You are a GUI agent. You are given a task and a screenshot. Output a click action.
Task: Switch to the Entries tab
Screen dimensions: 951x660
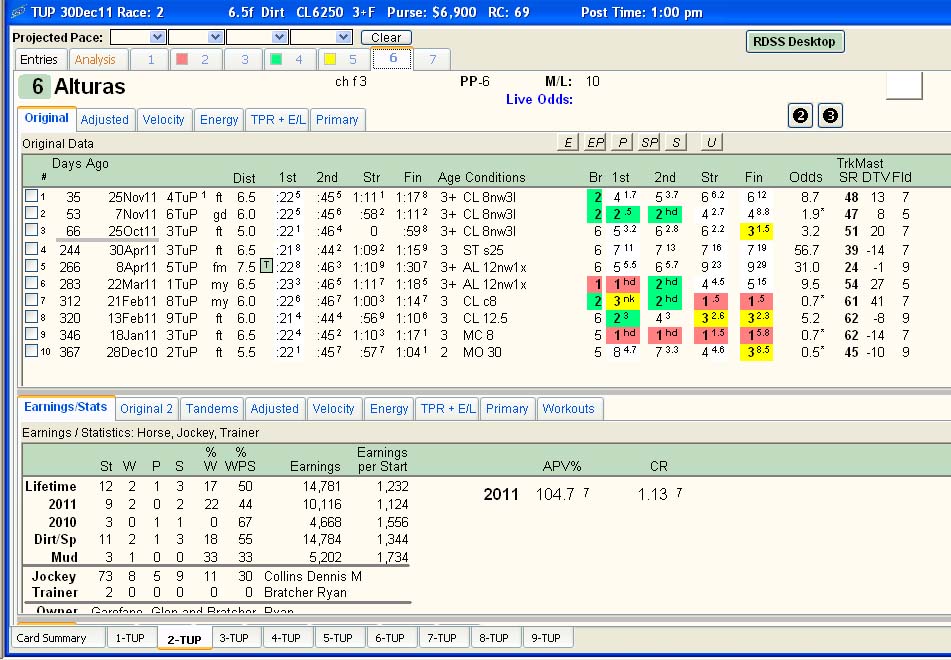(39, 59)
